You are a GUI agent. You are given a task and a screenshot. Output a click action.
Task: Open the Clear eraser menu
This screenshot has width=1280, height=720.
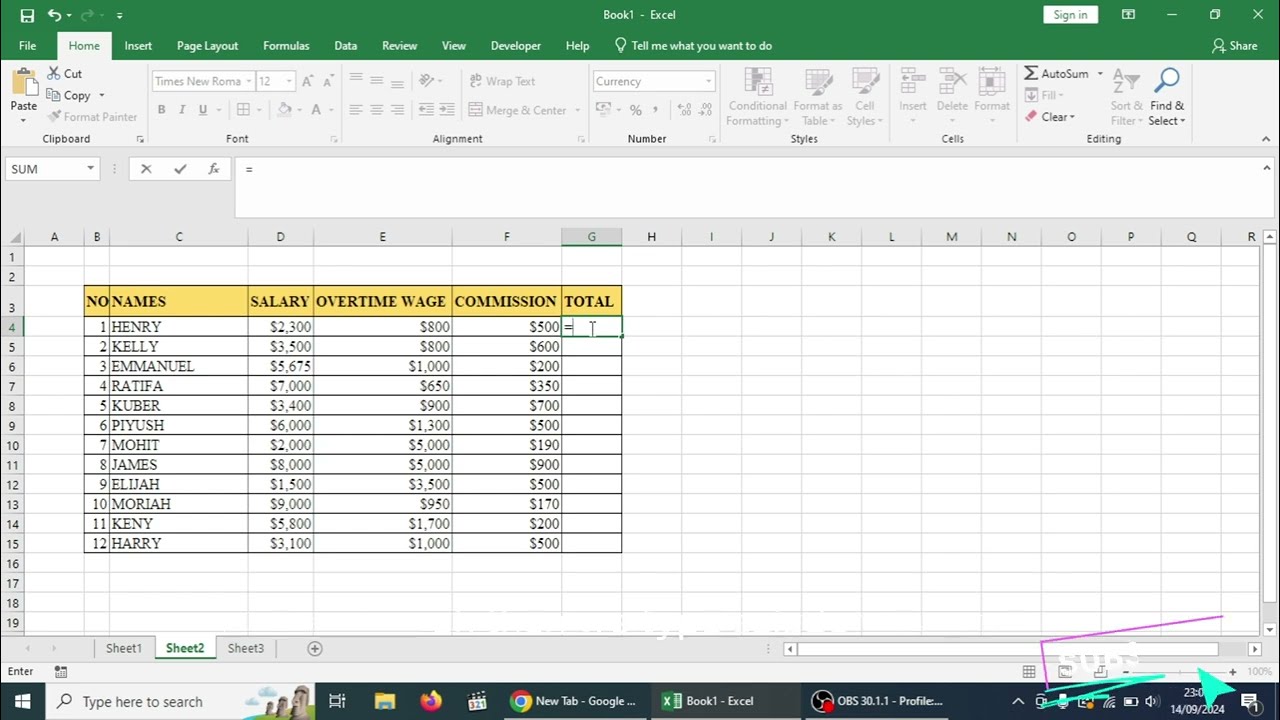coord(1049,117)
